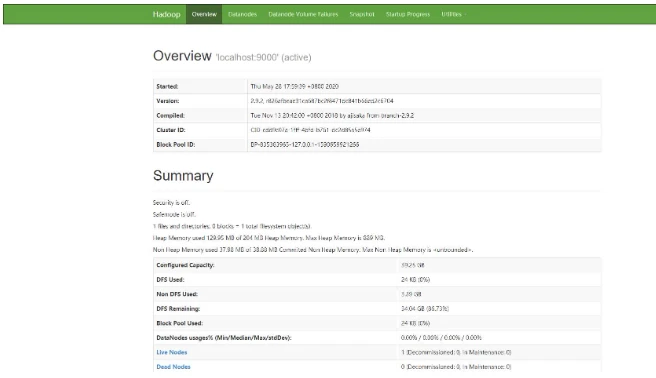
Task: Go to the Snapshot tab
Action: coord(362,14)
